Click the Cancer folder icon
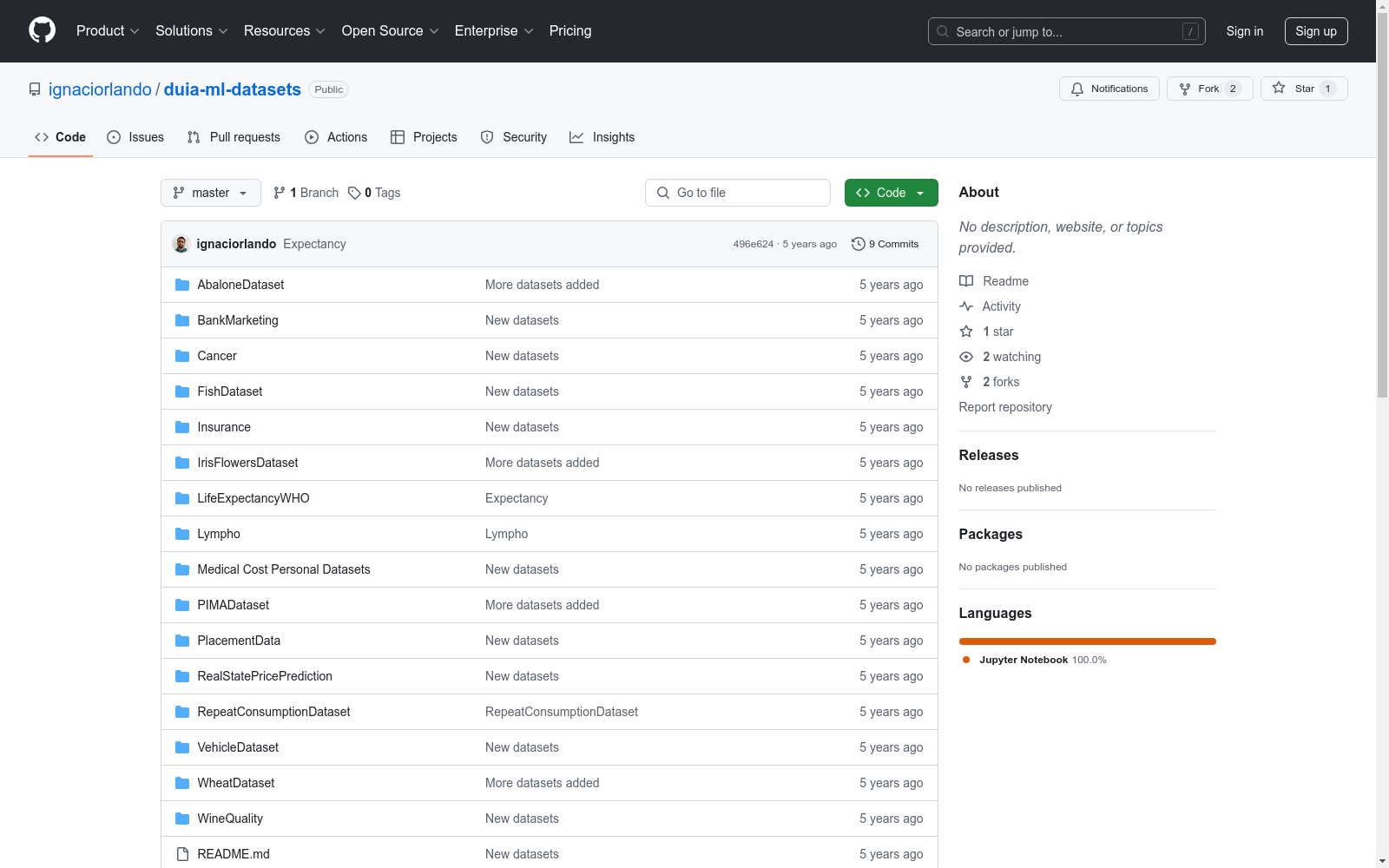 point(182,356)
